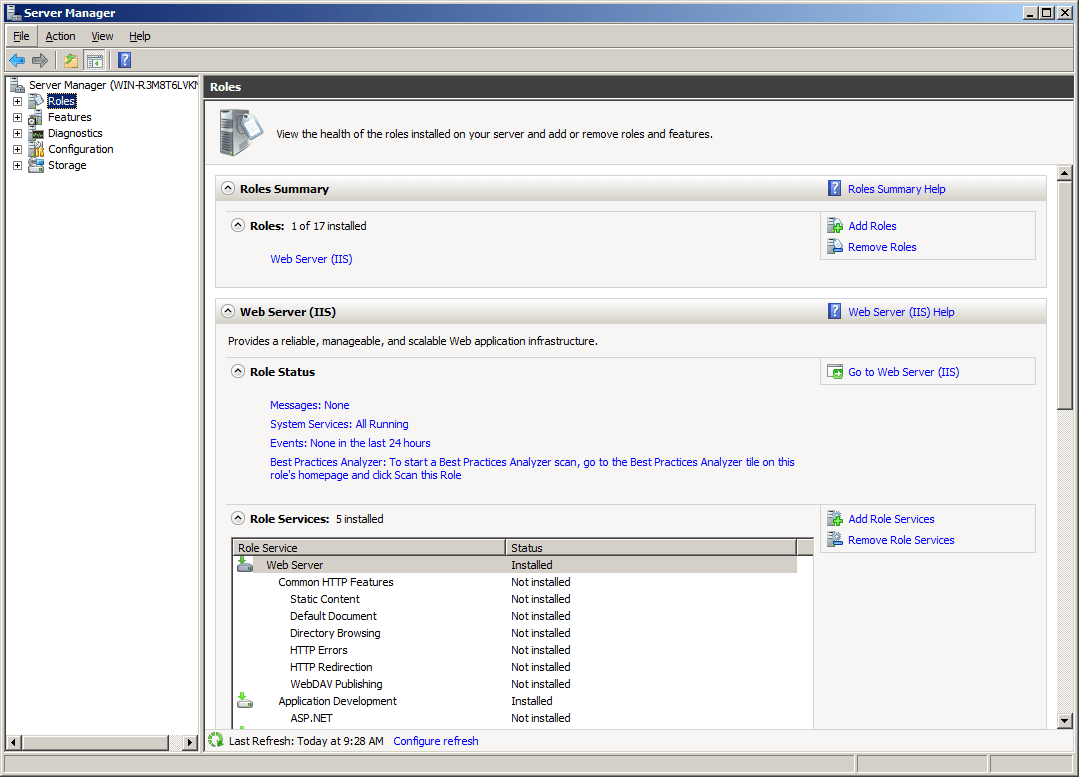
Task: Click the Back arrow toolbar icon
Action: point(17,60)
